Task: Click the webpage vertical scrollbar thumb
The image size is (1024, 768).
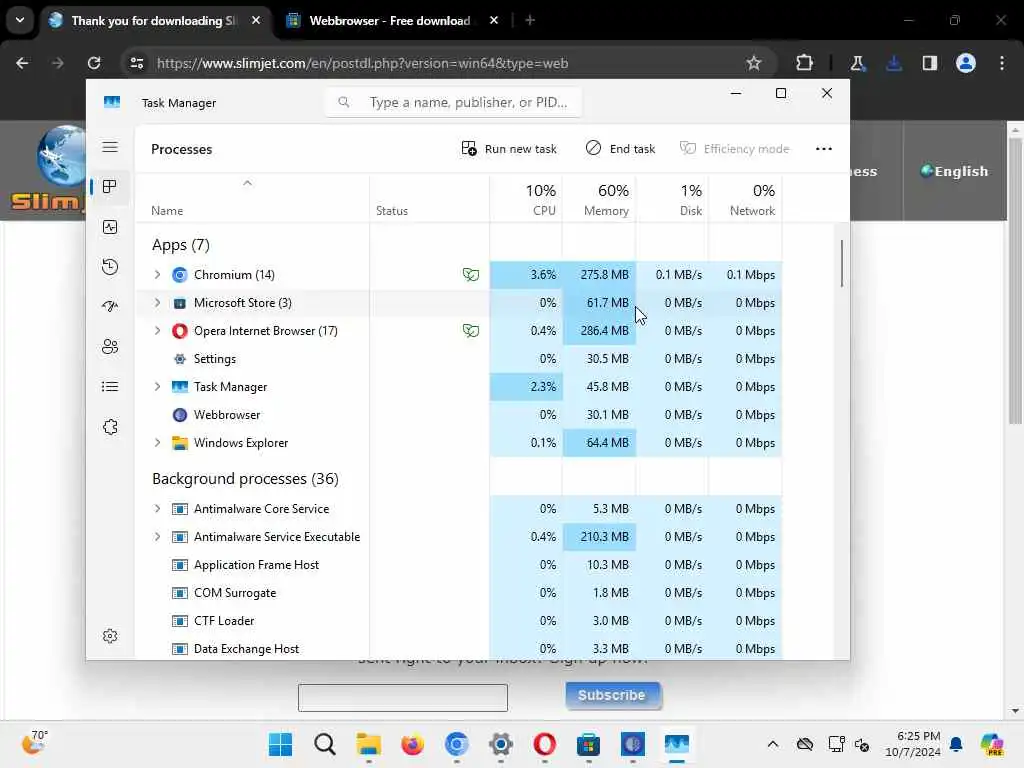Action: [1014, 281]
